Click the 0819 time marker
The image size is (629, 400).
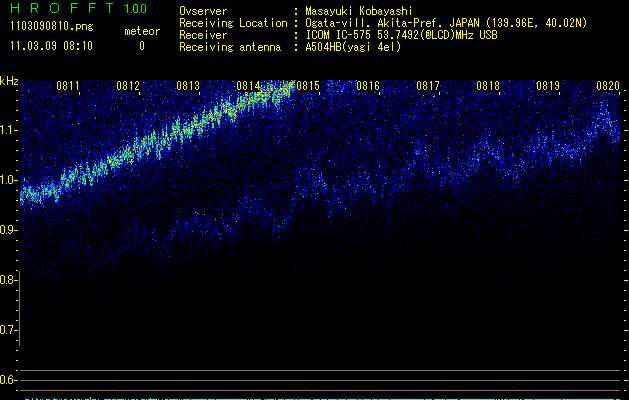[548, 85]
